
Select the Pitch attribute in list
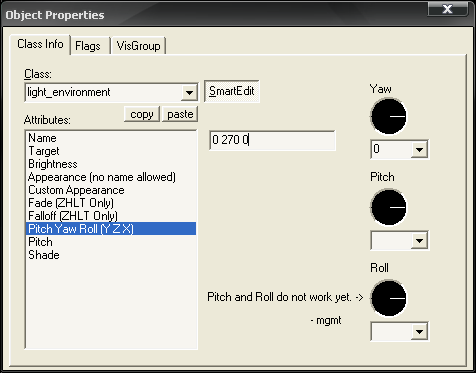click(x=111, y=242)
